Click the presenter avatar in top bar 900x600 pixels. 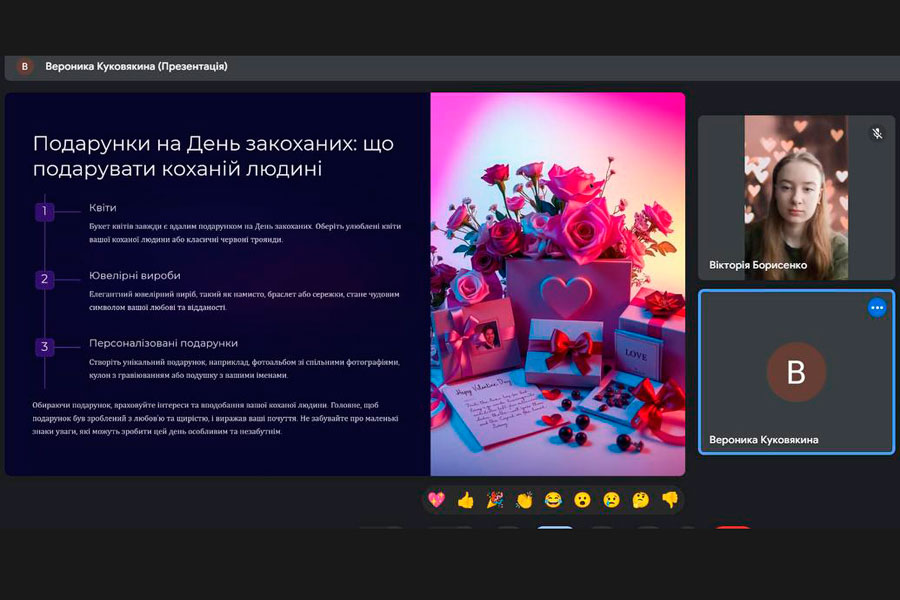tap(25, 67)
